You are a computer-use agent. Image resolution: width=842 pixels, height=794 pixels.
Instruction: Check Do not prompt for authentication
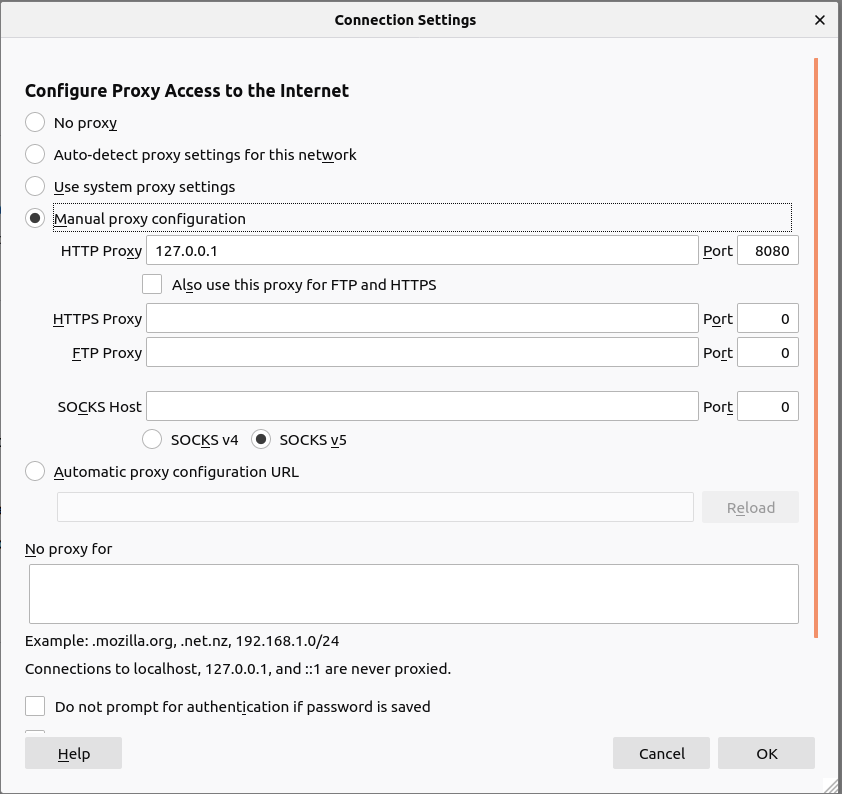pos(35,707)
